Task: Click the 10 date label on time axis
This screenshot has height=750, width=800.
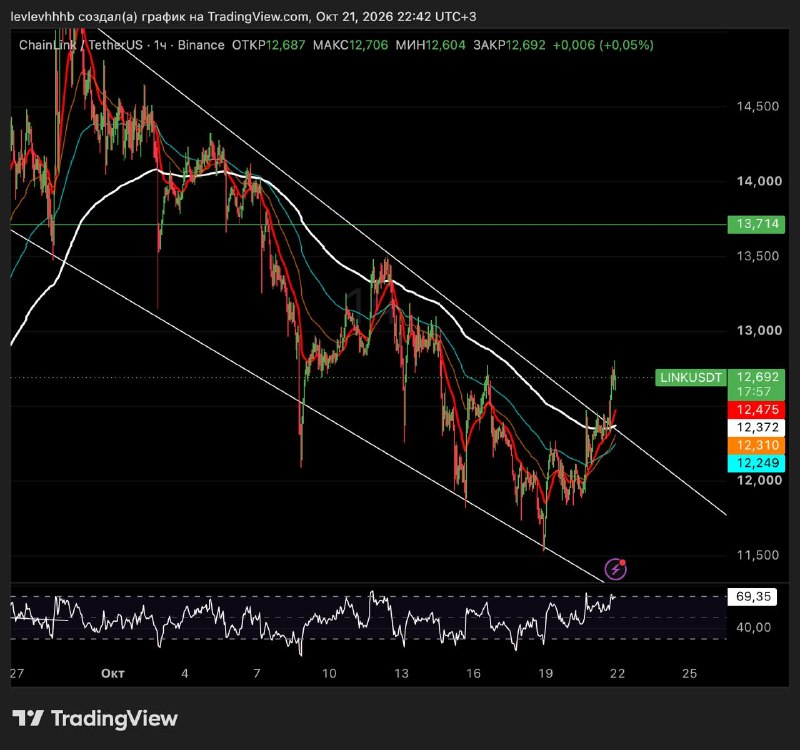Action: point(329,673)
